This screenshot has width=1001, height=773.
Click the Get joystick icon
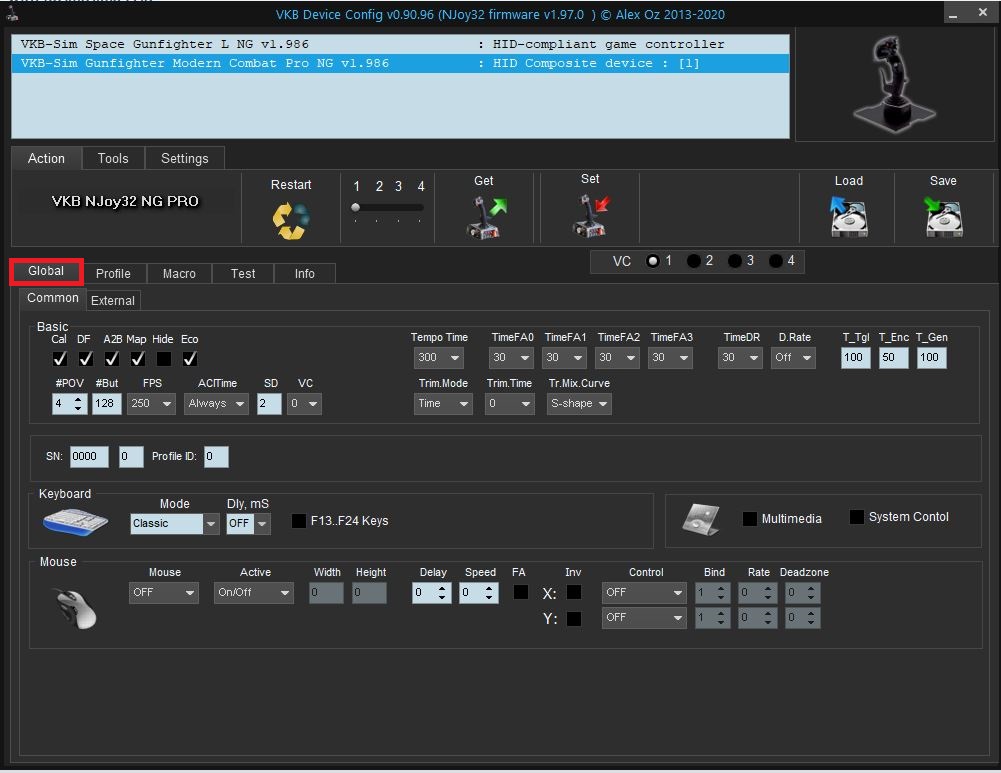click(486, 216)
